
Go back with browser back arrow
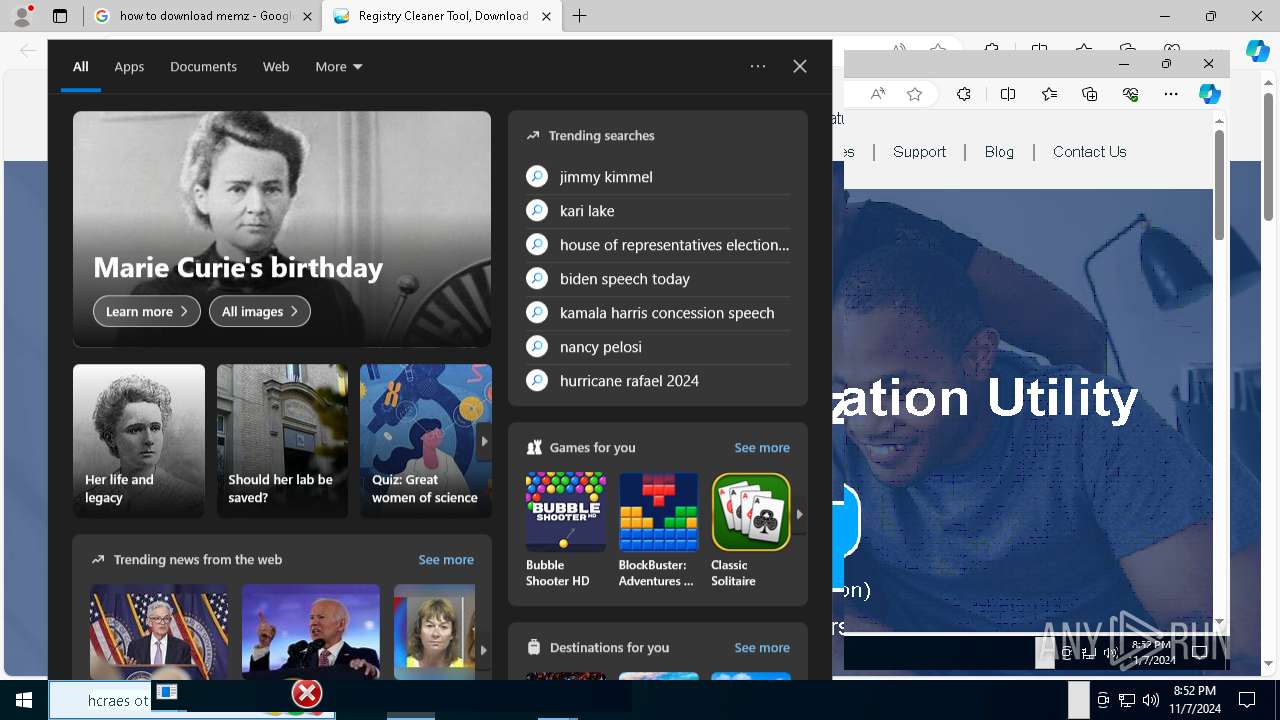tap(28, 50)
